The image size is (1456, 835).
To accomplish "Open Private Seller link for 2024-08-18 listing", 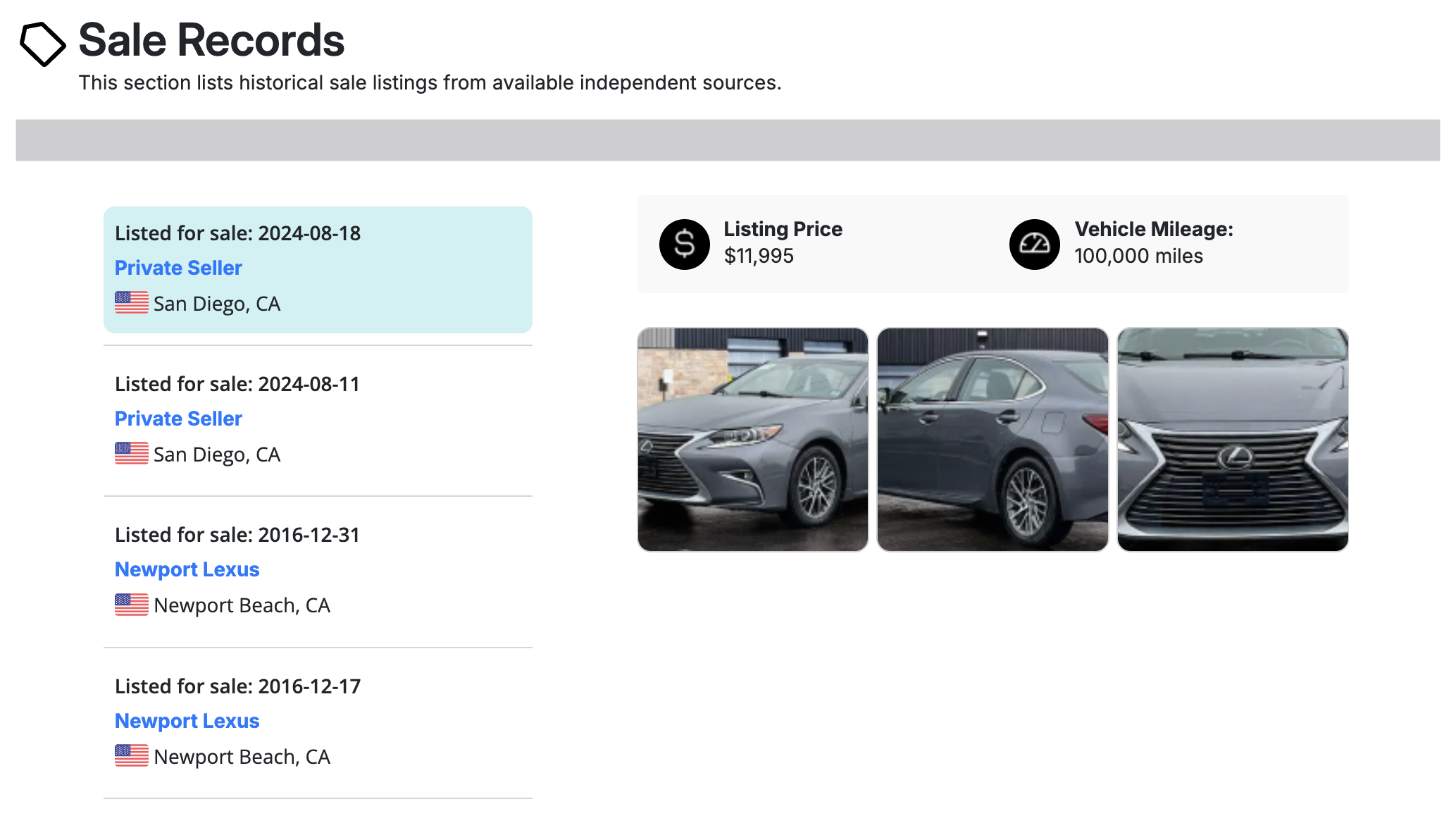I will pyautogui.click(x=178, y=268).
